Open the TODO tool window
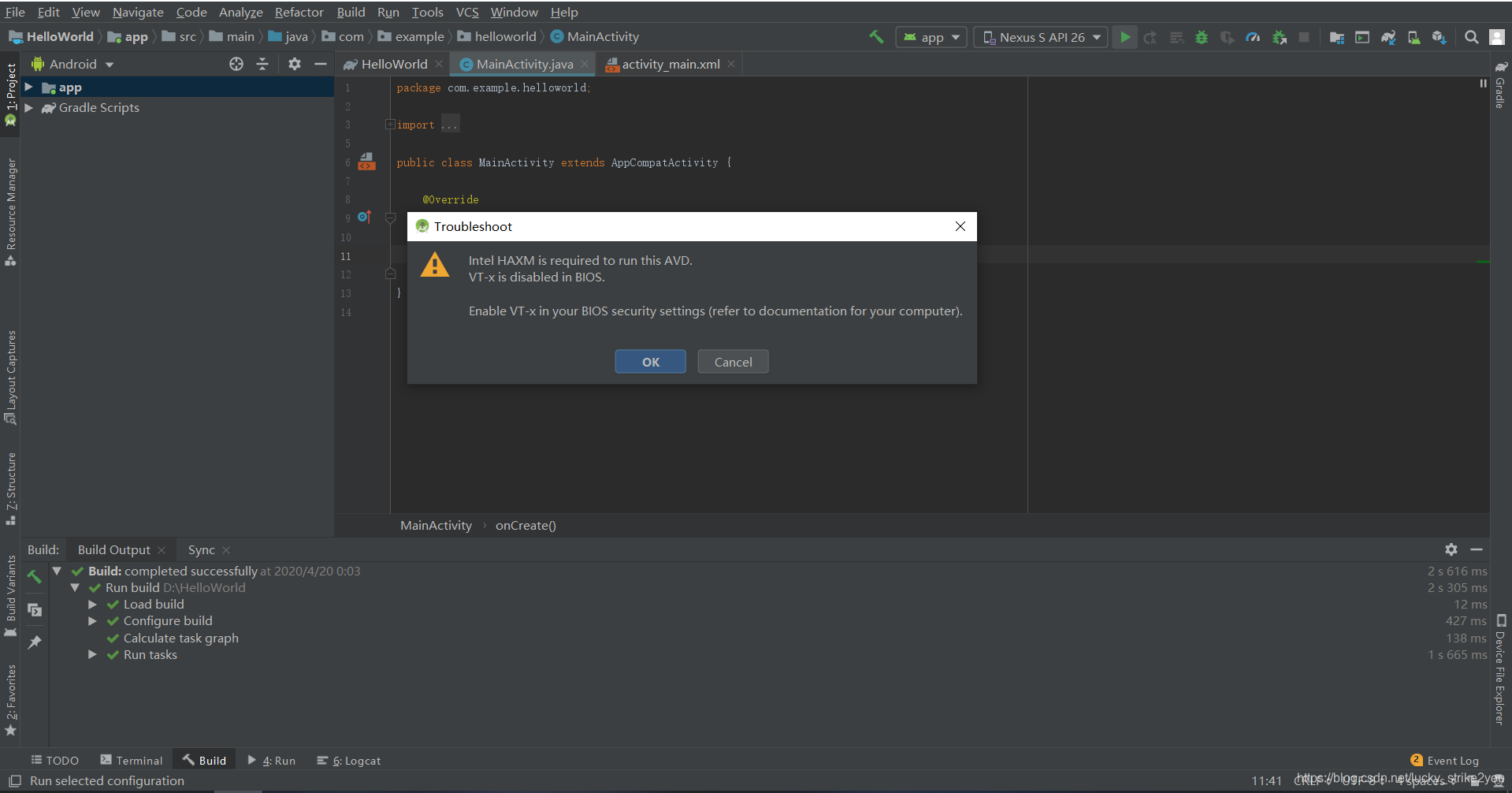 tap(54, 760)
